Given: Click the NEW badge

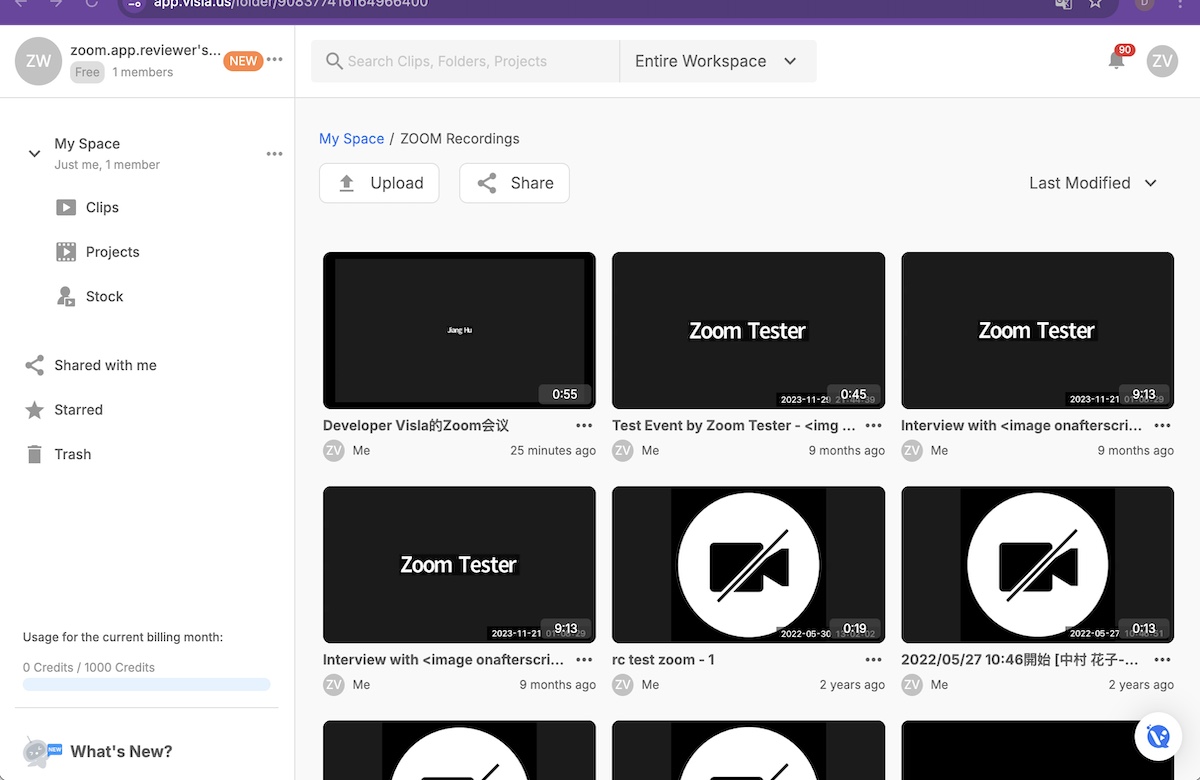Looking at the screenshot, I should pos(243,61).
